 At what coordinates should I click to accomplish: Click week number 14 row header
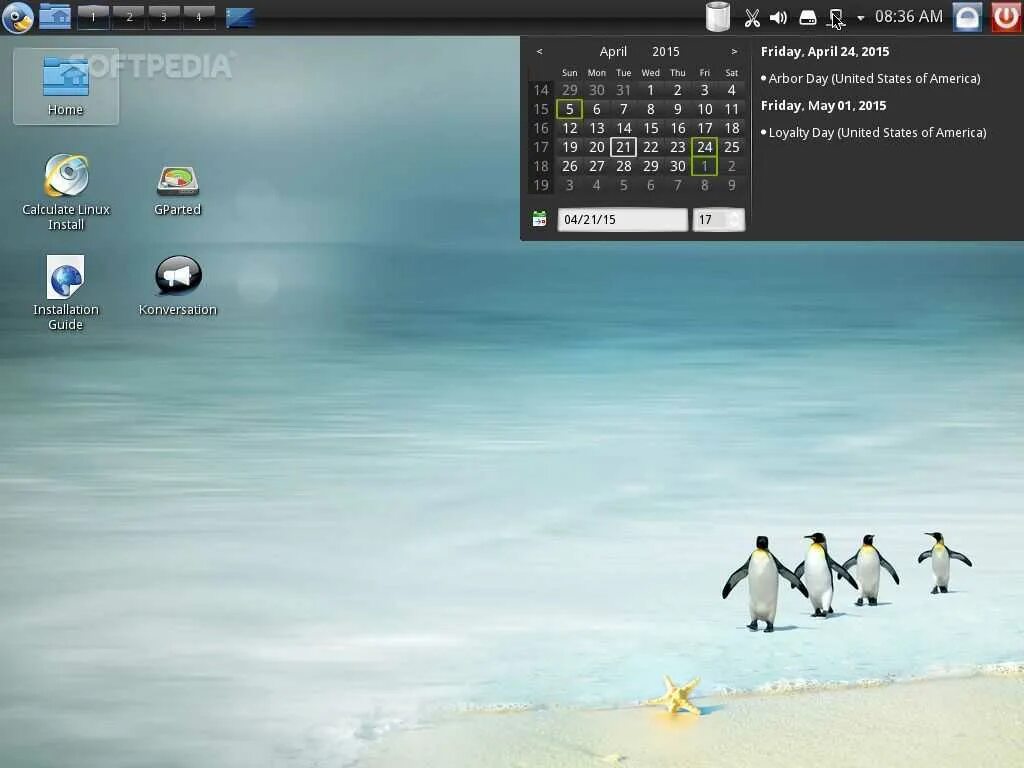tap(541, 90)
